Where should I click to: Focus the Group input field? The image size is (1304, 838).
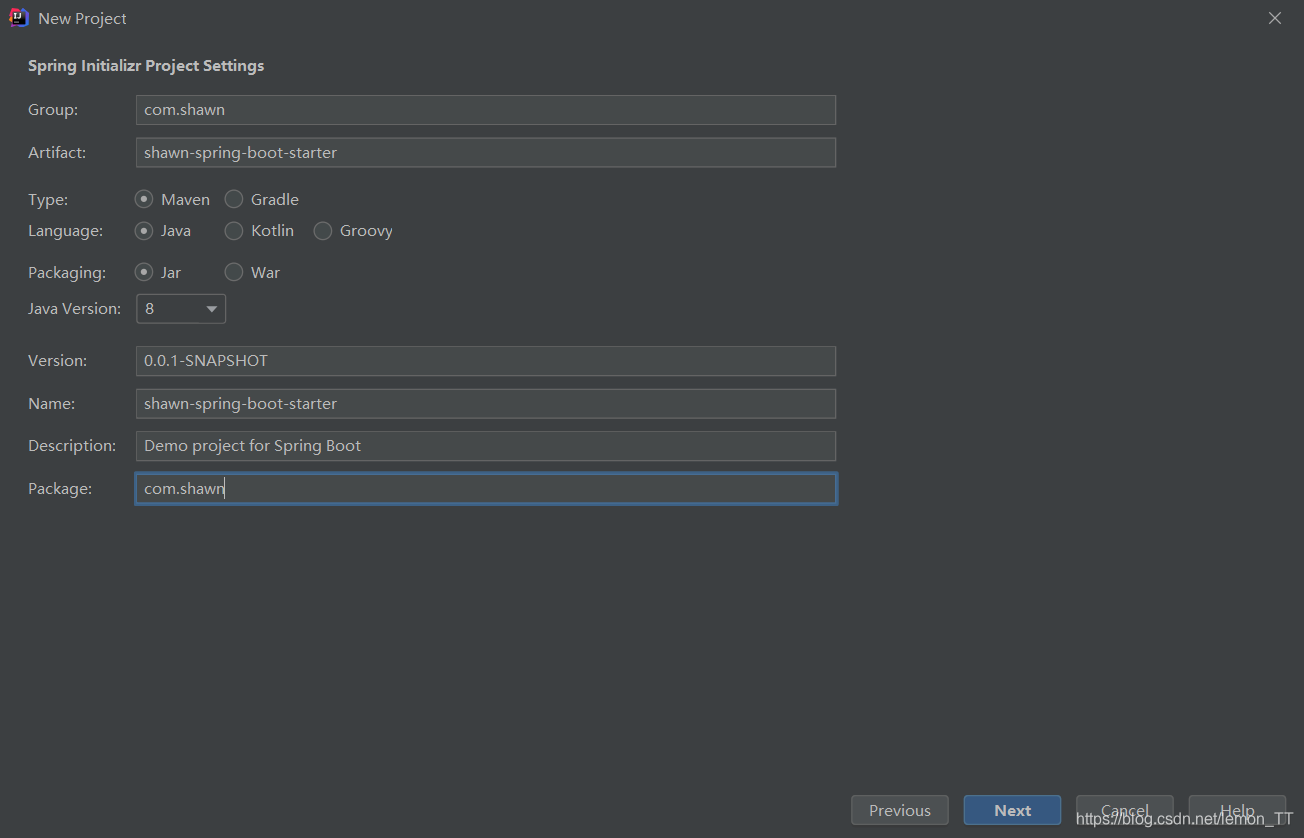486,110
